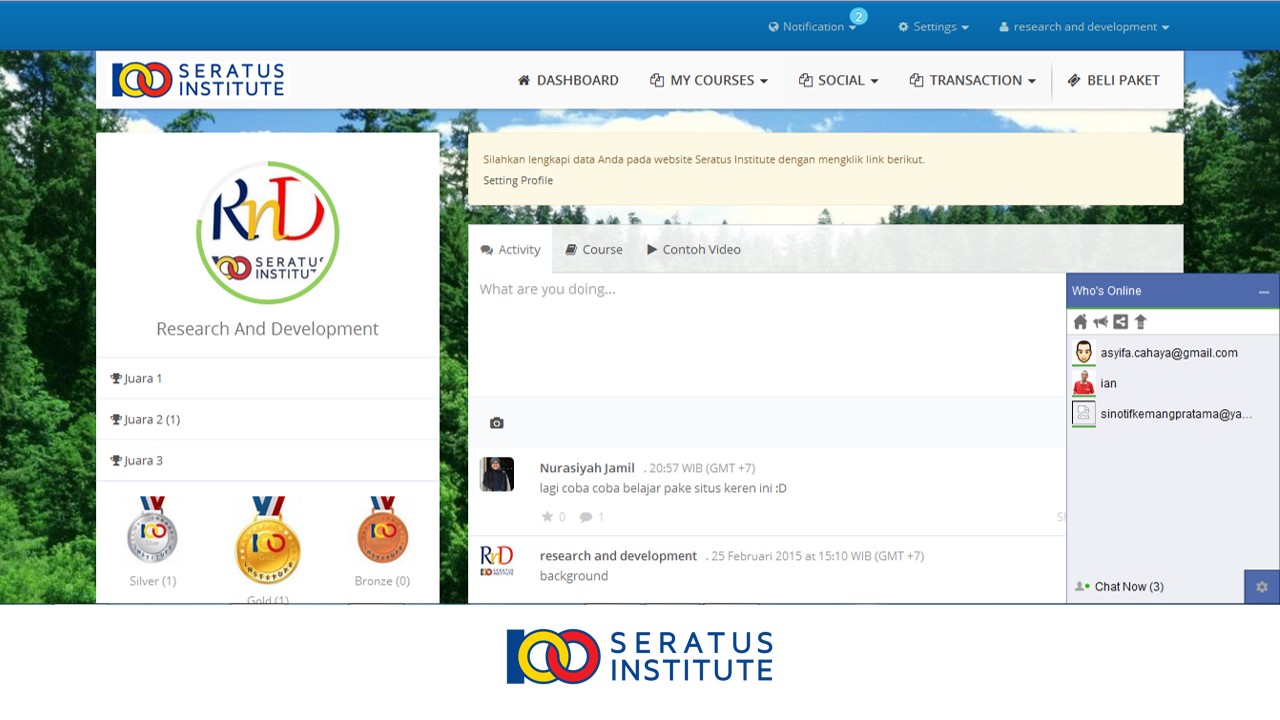Click the RnD profile picture
This screenshot has height=720, width=1280.
click(x=268, y=233)
